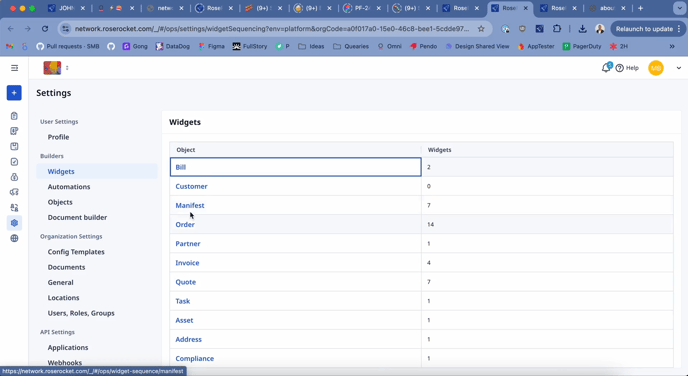This screenshot has width=688, height=376.
Task: Open the money bag rail icon
Action: point(14,177)
